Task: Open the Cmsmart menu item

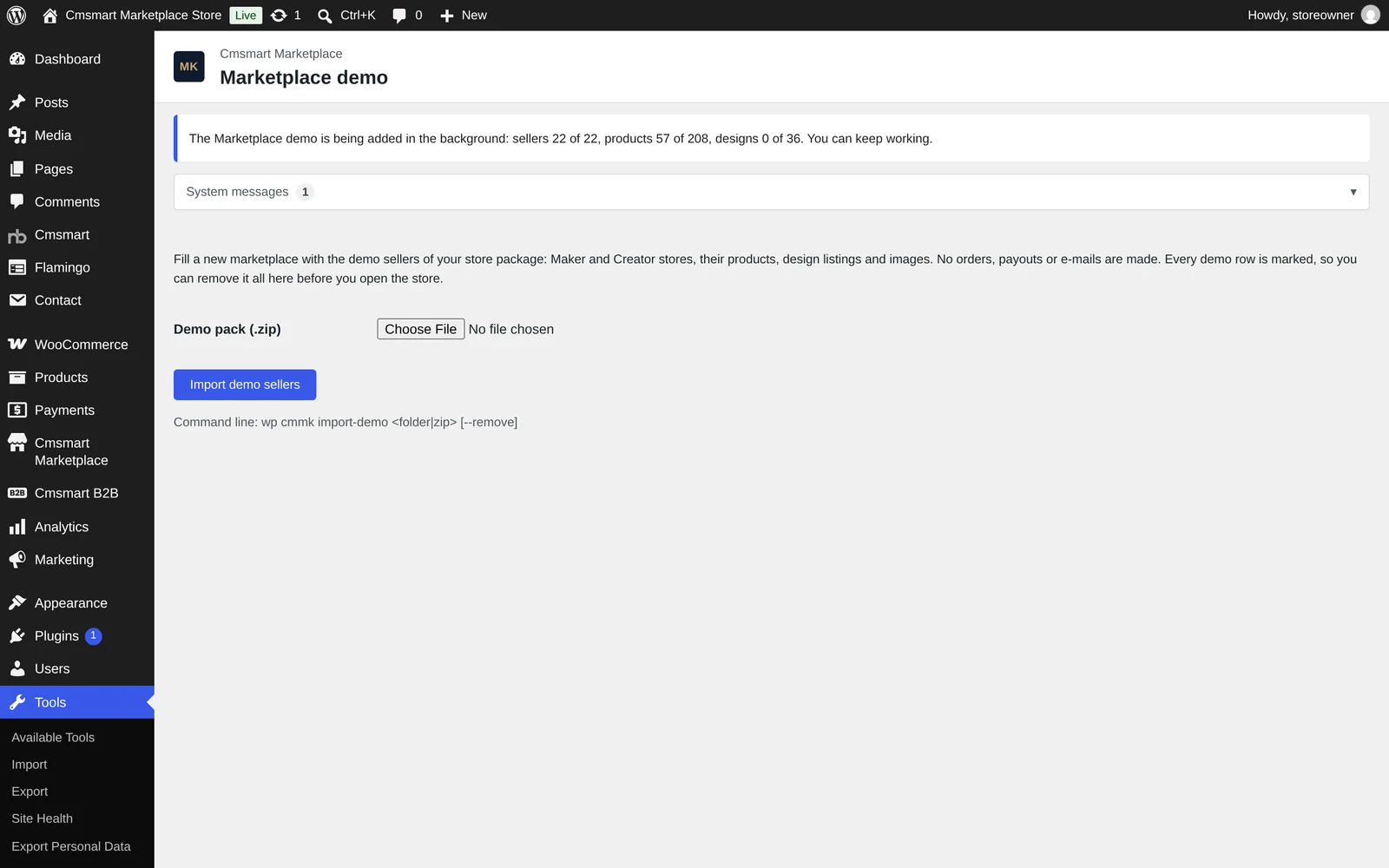Action: [x=77, y=235]
